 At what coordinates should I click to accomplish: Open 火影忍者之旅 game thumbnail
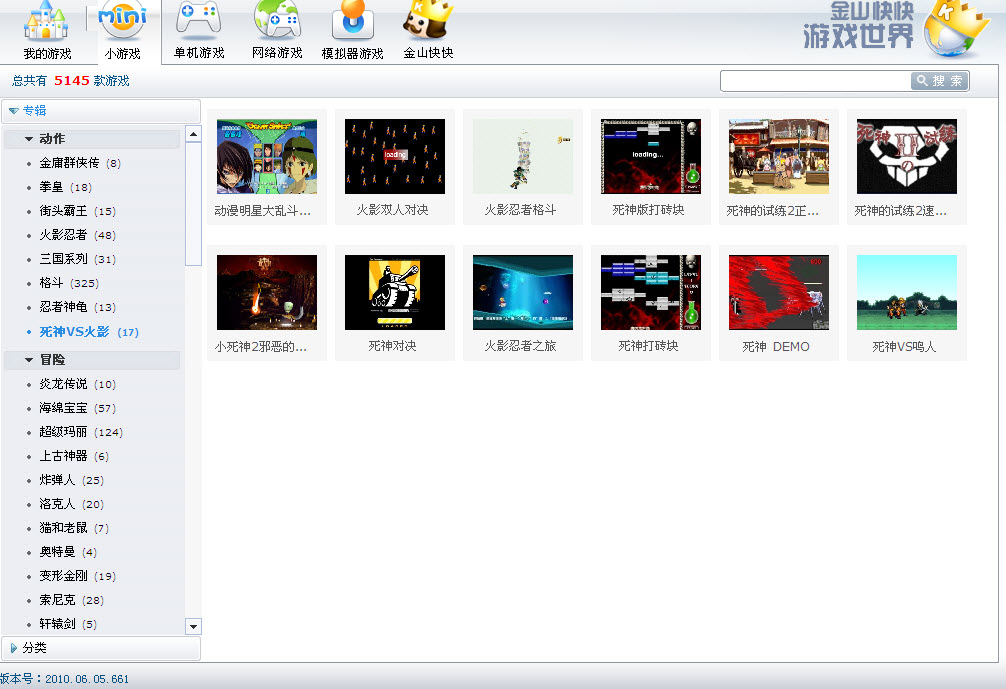523,293
